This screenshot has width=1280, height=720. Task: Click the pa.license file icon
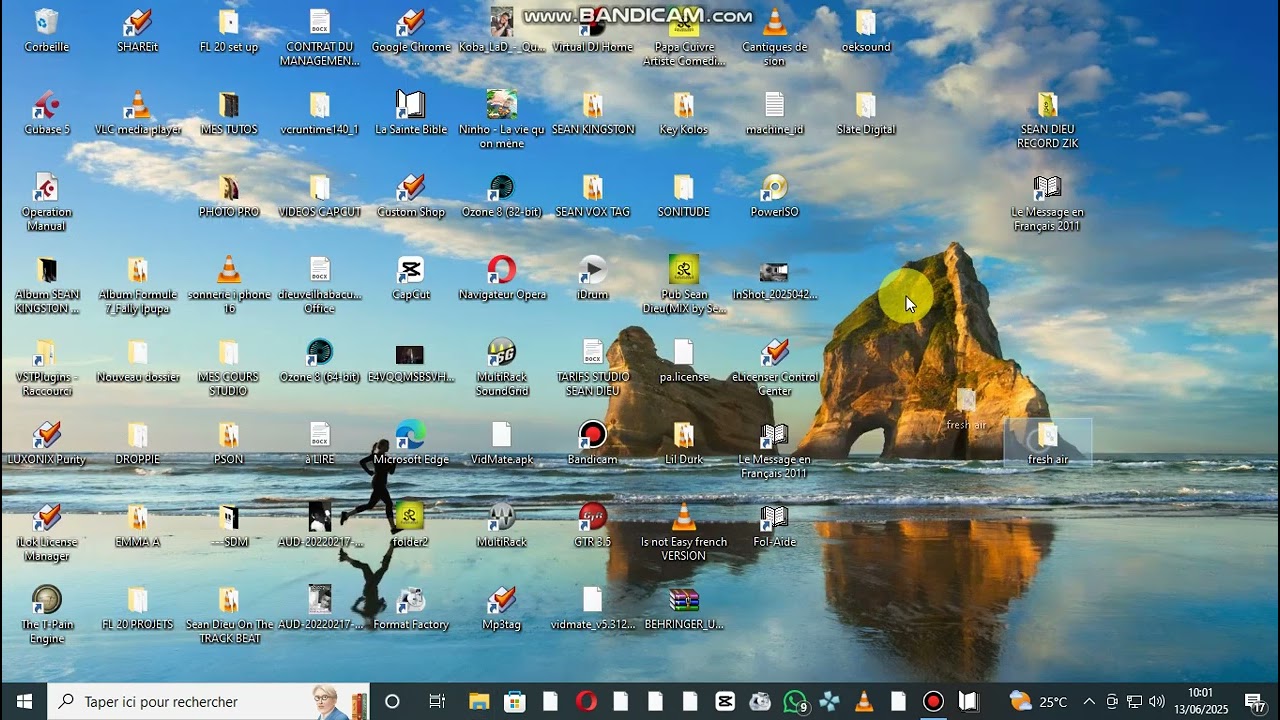(684, 361)
